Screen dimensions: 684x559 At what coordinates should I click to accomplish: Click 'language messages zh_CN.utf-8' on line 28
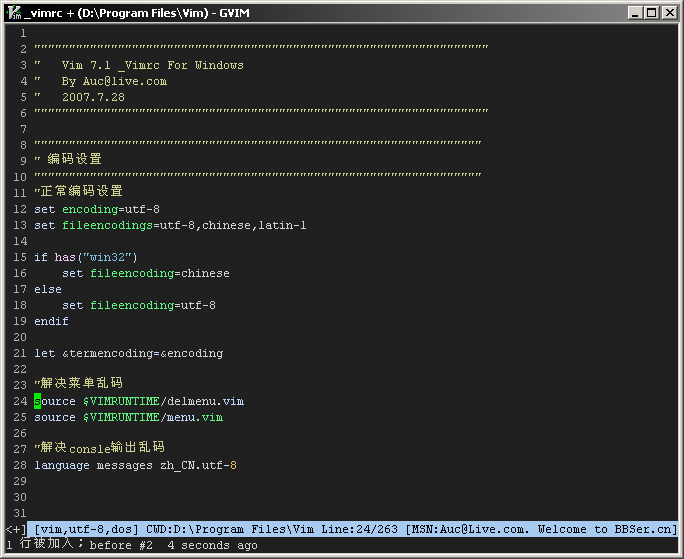pos(135,465)
